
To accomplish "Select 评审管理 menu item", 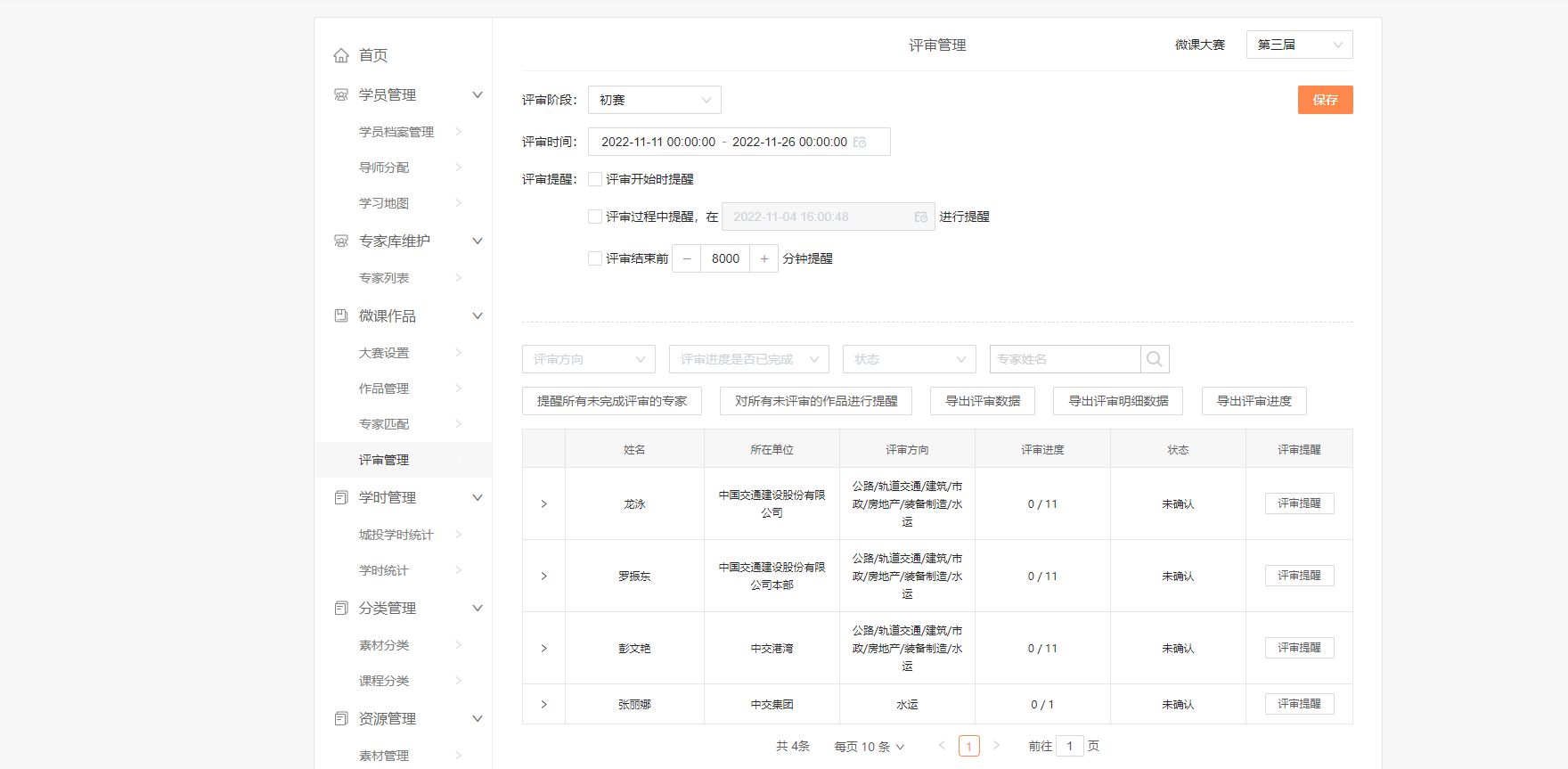I will coord(403,460).
